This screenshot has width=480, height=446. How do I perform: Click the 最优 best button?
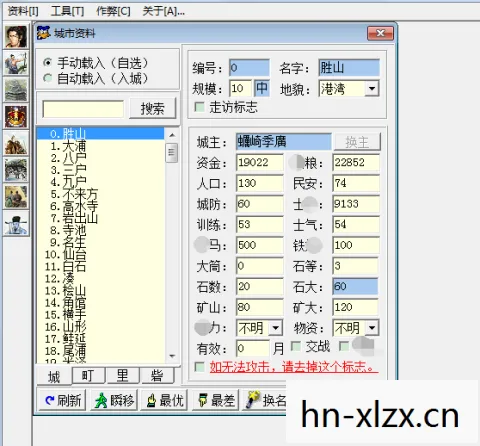pyautogui.click(x=164, y=400)
